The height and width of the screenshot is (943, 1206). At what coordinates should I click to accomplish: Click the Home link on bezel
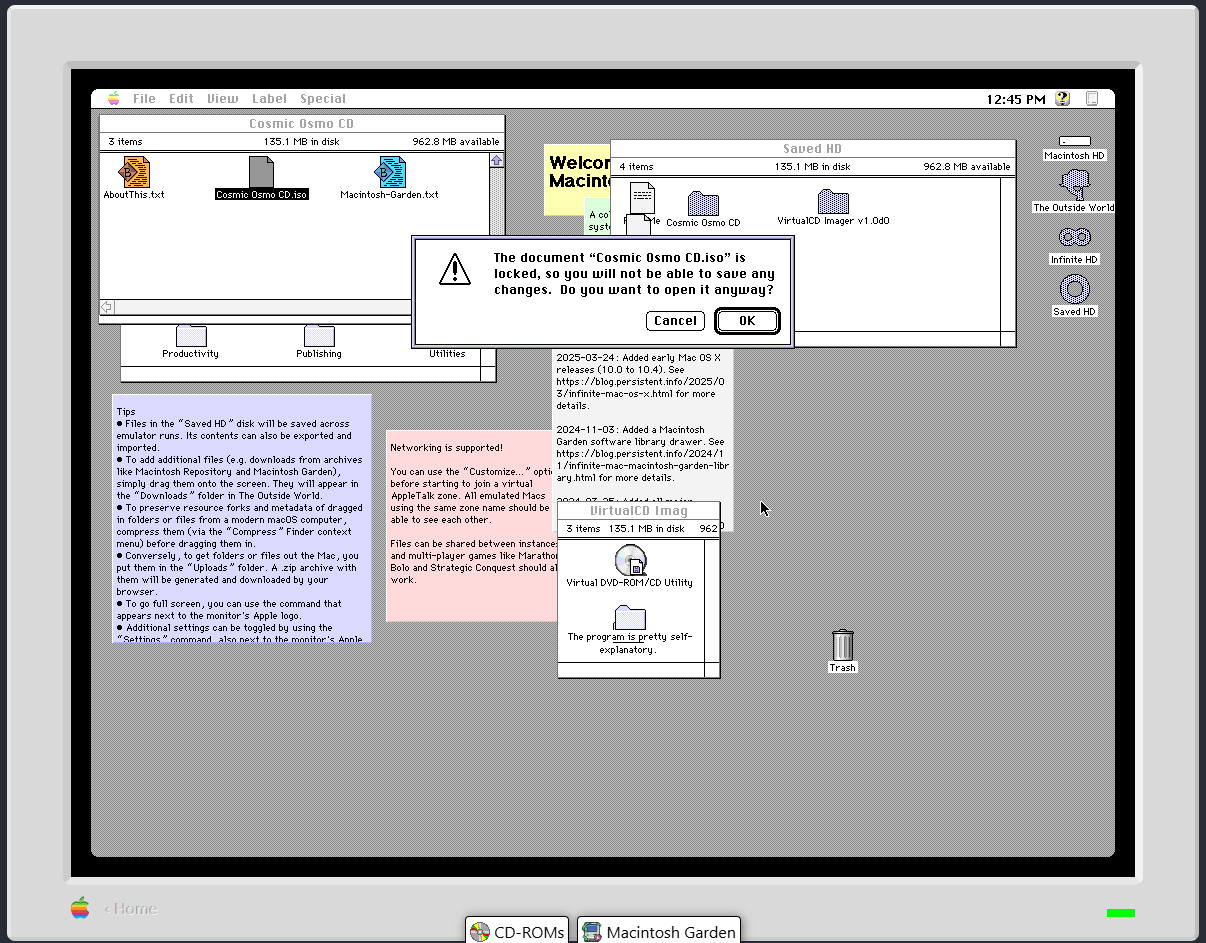[x=131, y=908]
